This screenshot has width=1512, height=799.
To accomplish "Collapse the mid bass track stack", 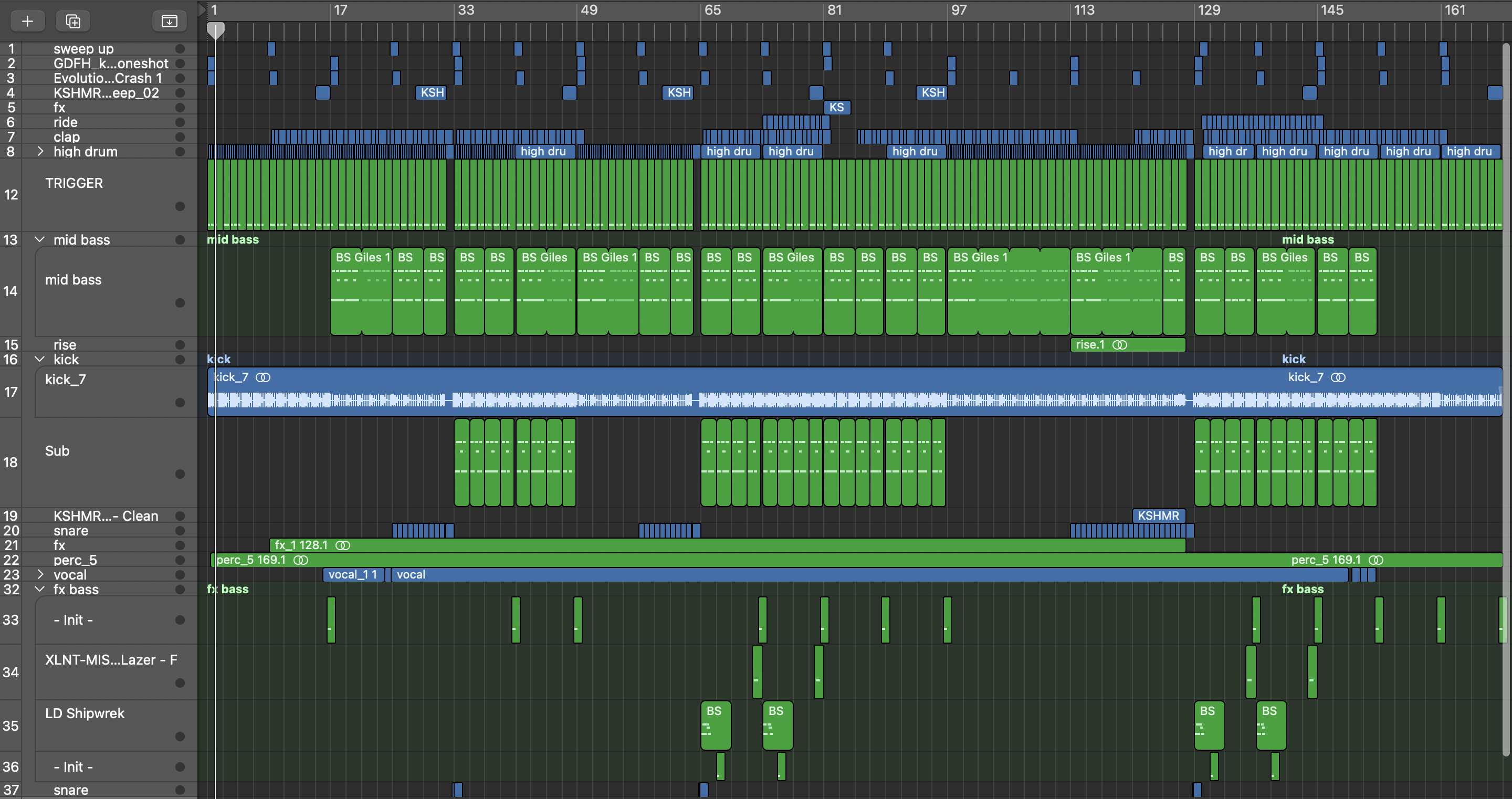I will pyautogui.click(x=40, y=239).
